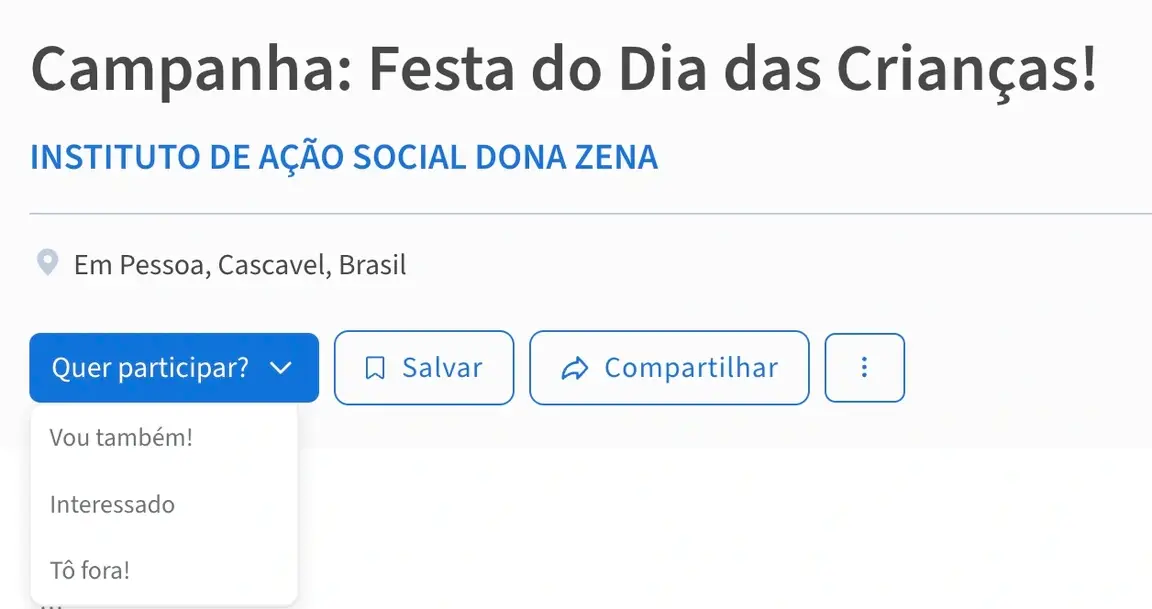The image size is (1152, 609).
Task: Click the share arrow icon
Action: 575,368
